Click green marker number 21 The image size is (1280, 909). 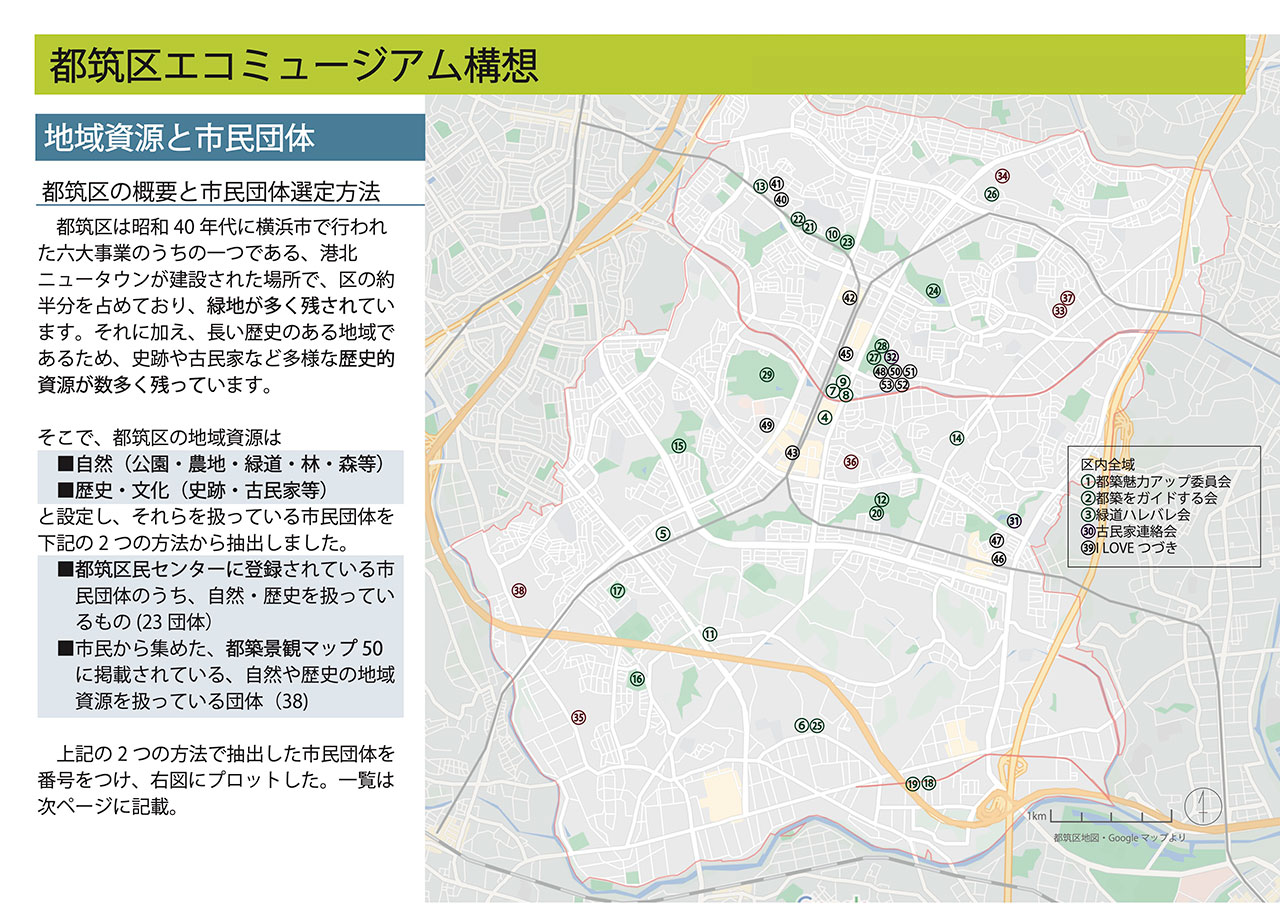810,227
